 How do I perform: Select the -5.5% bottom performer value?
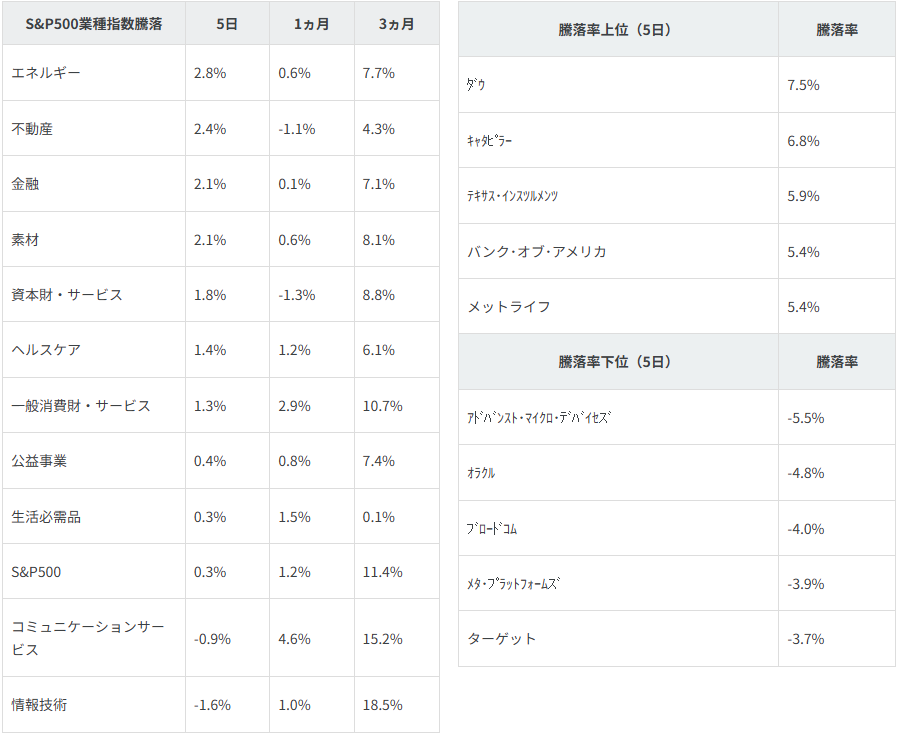tap(805, 418)
